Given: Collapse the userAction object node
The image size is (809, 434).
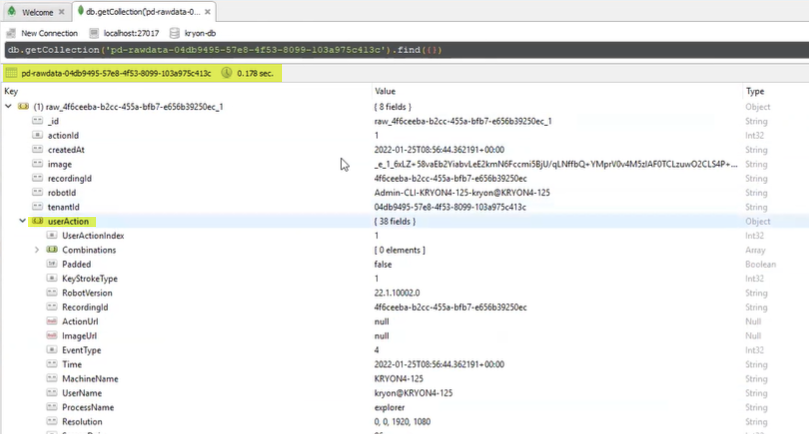Looking at the screenshot, I should point(23,221).
